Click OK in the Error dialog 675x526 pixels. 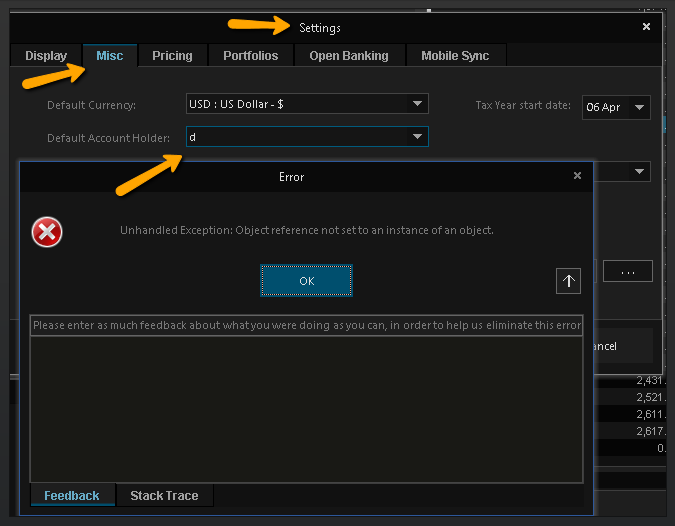[307, 281]
